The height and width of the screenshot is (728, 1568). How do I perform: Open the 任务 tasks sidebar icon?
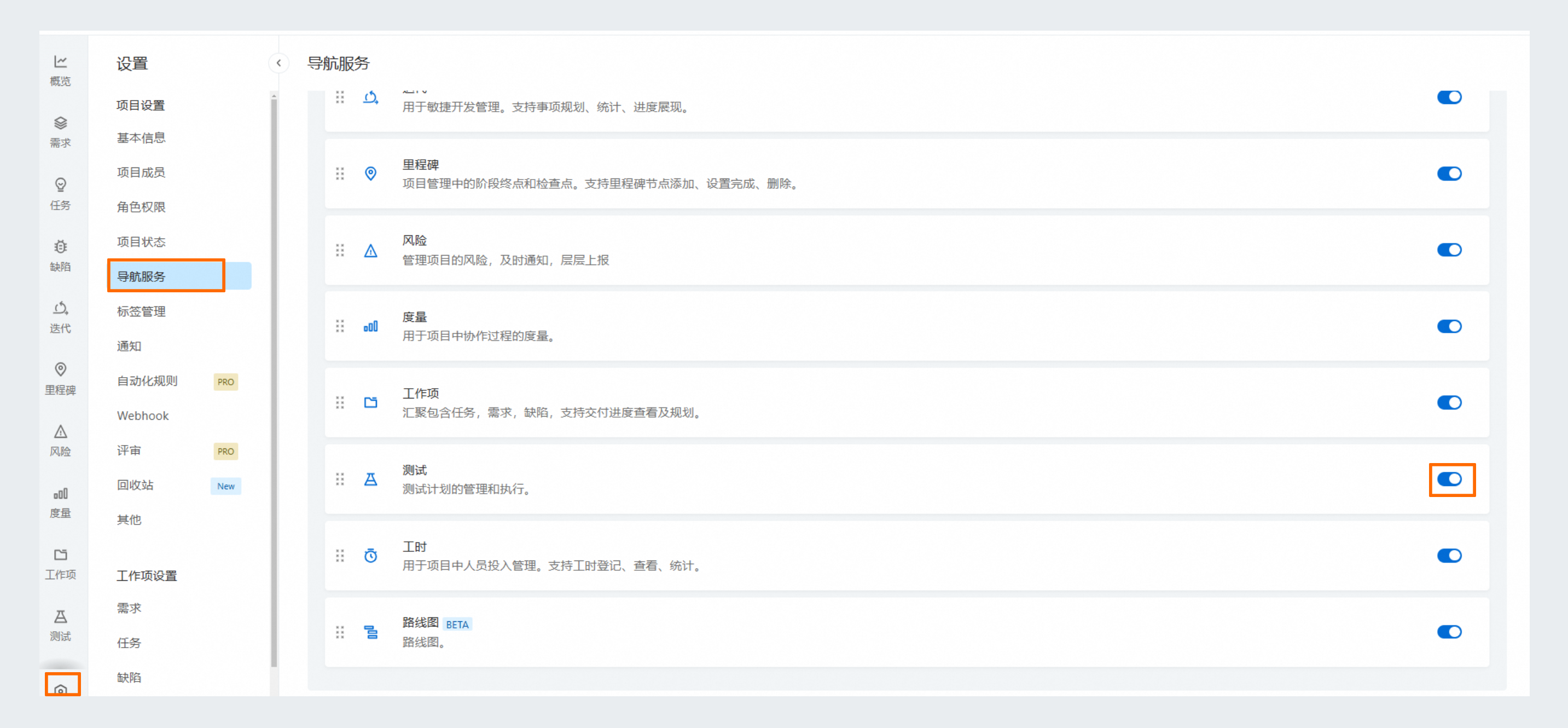(x=60, y=194)
